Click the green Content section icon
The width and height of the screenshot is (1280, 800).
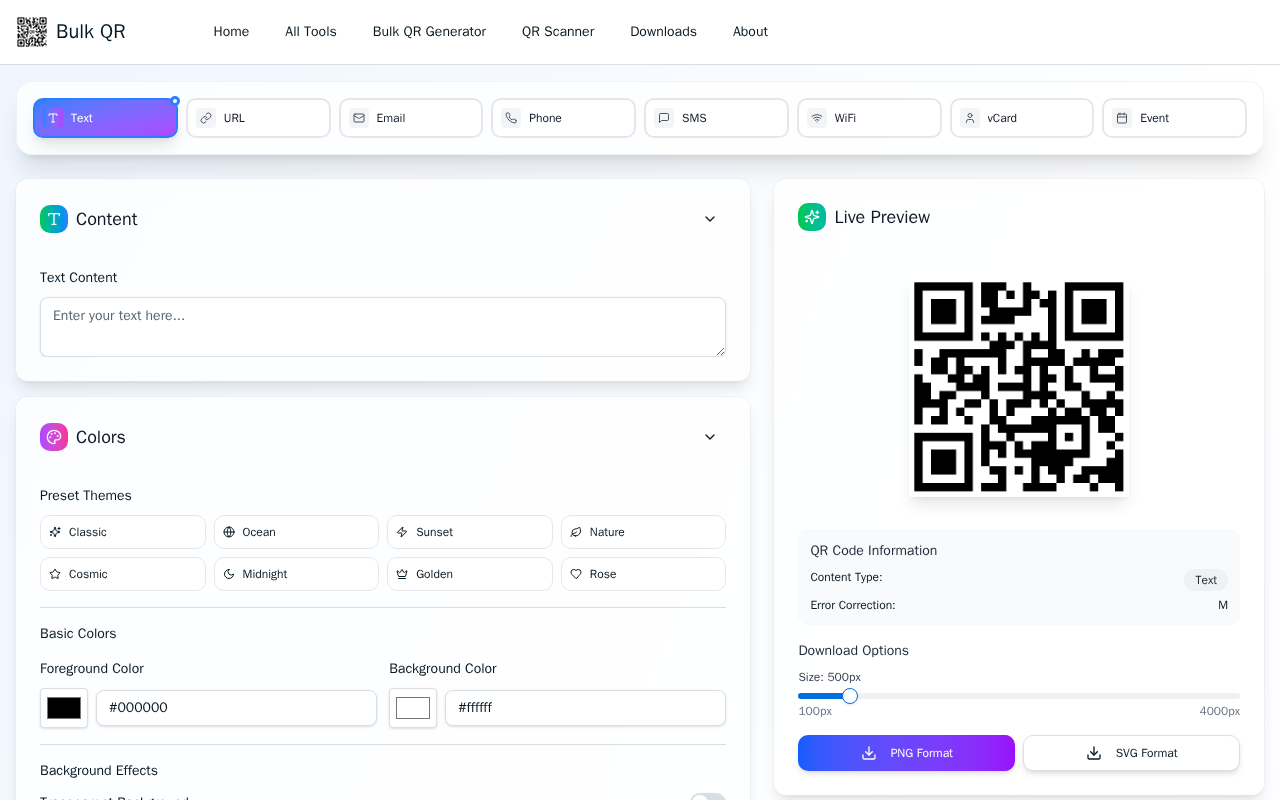54,219
